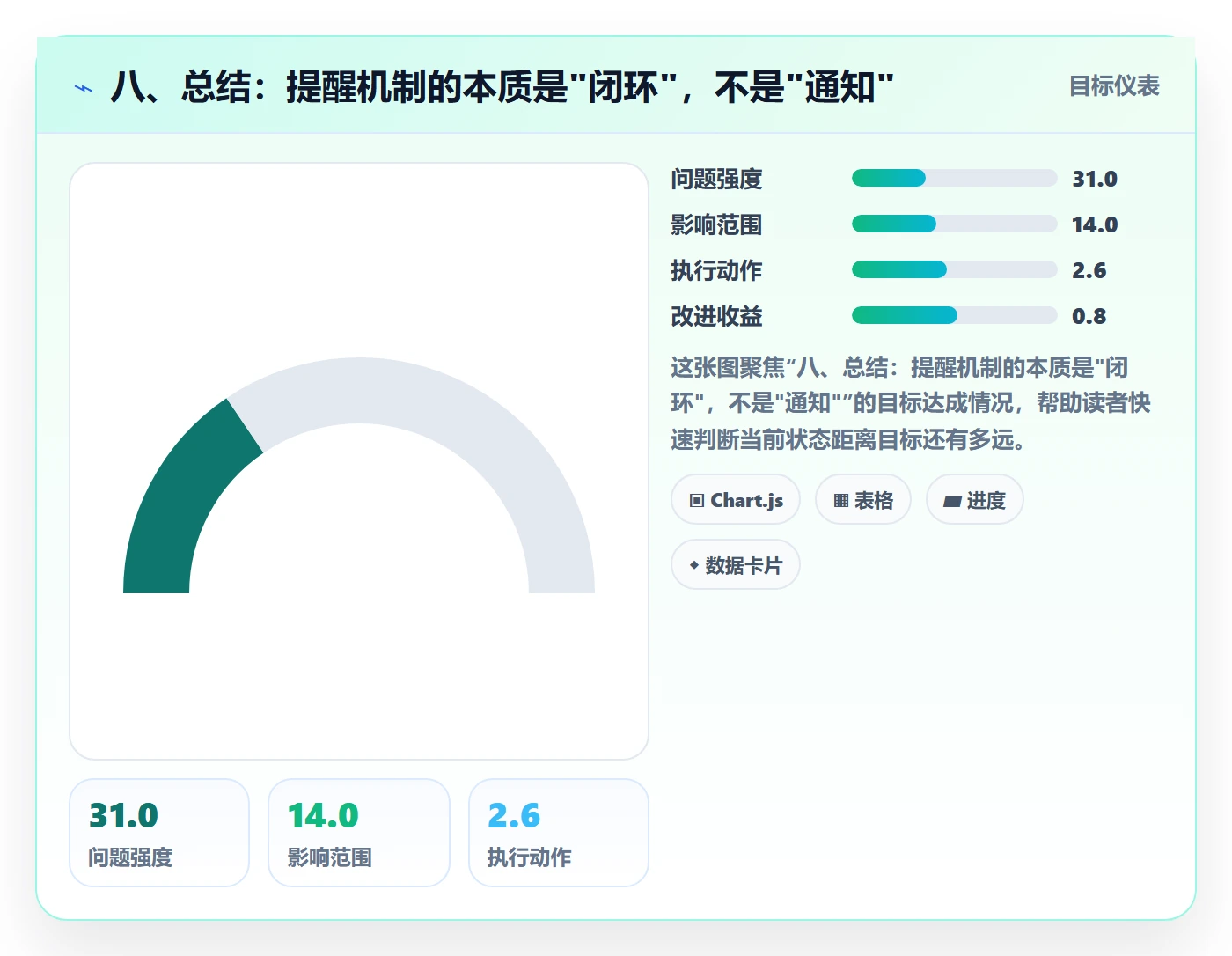Click the 问题强度 progress bar

[x=954, y=178]
